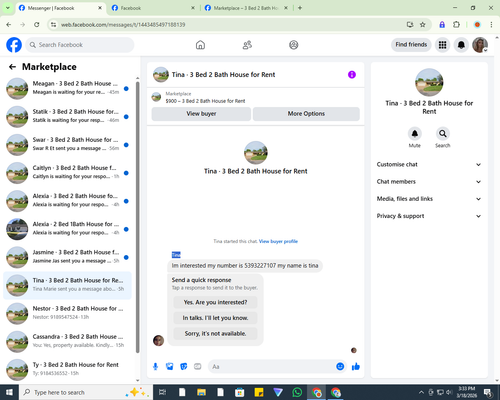The height and width of the screenshot is (400, 500).
Task: Open Cassandra conversation in list
Action: tap(67, 342)
